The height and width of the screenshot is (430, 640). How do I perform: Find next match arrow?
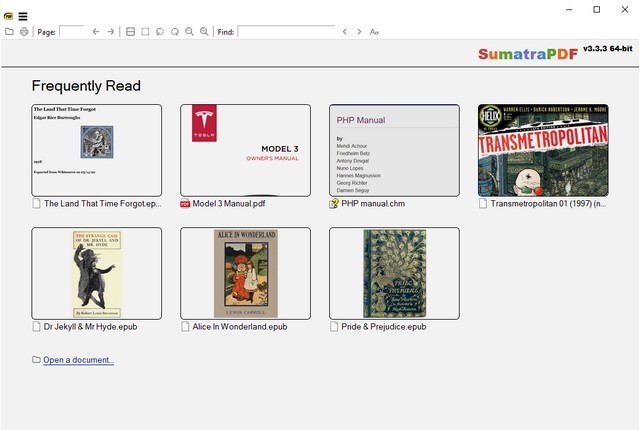[x=360, y=32]
